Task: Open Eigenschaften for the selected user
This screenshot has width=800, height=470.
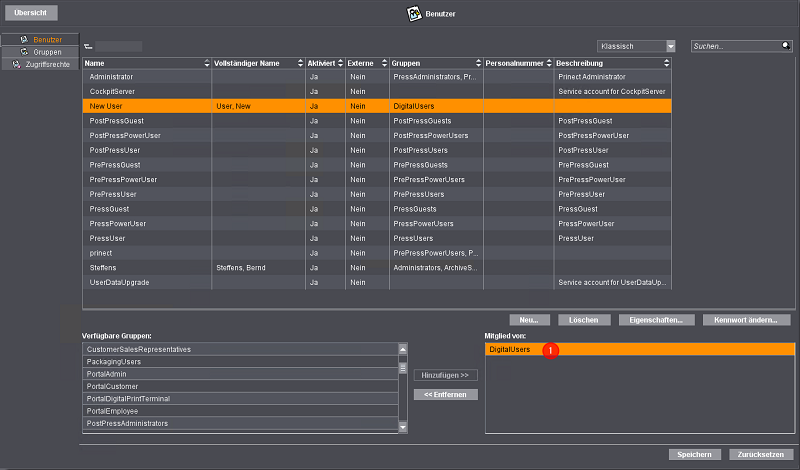Action: pyautogui.click(x=657, y=320)
